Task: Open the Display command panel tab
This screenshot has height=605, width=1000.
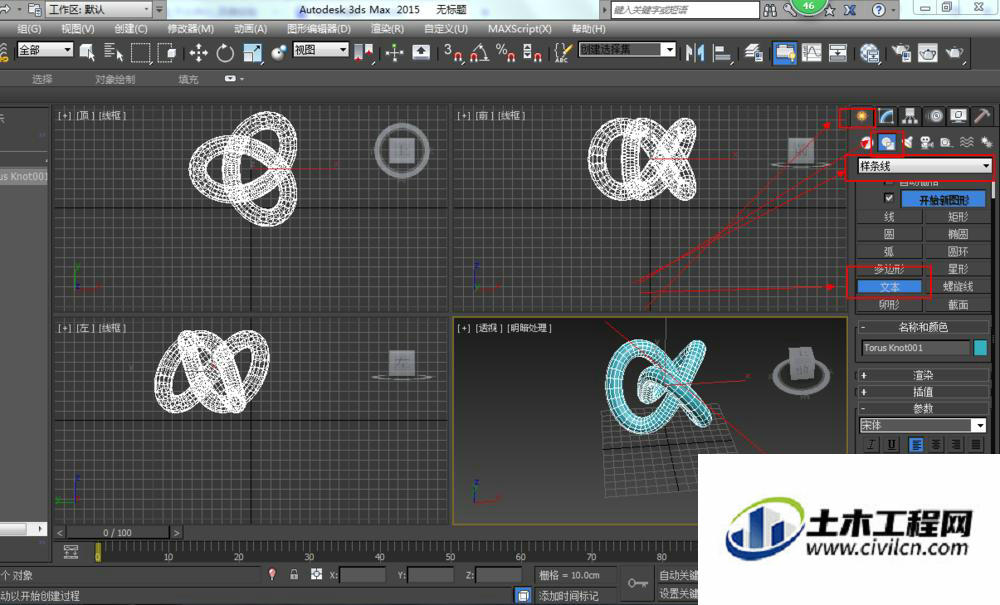Action: pos(959,116)
